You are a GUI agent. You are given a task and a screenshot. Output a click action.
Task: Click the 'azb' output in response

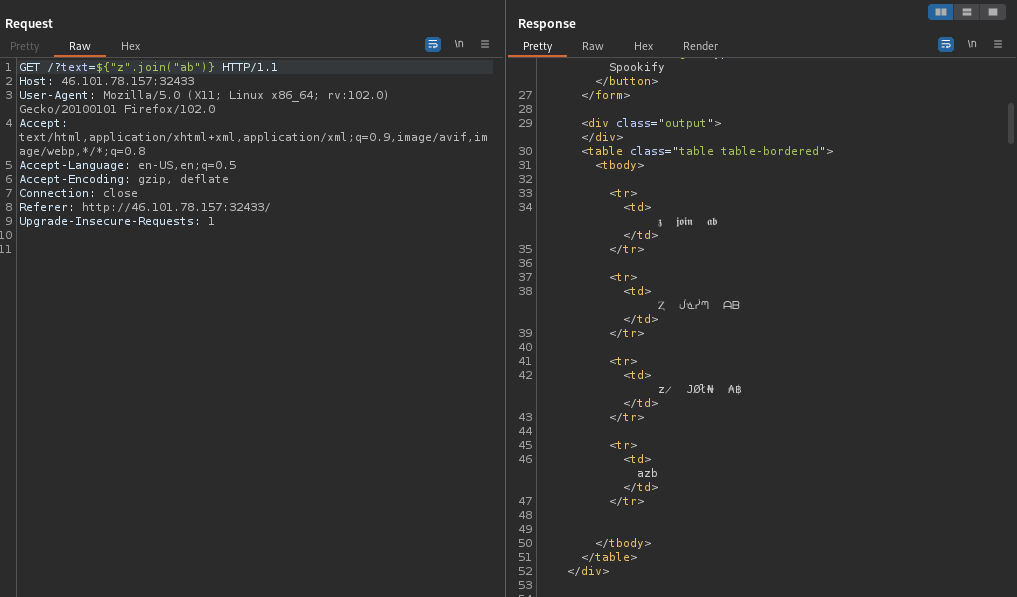(x=647, y=473)
